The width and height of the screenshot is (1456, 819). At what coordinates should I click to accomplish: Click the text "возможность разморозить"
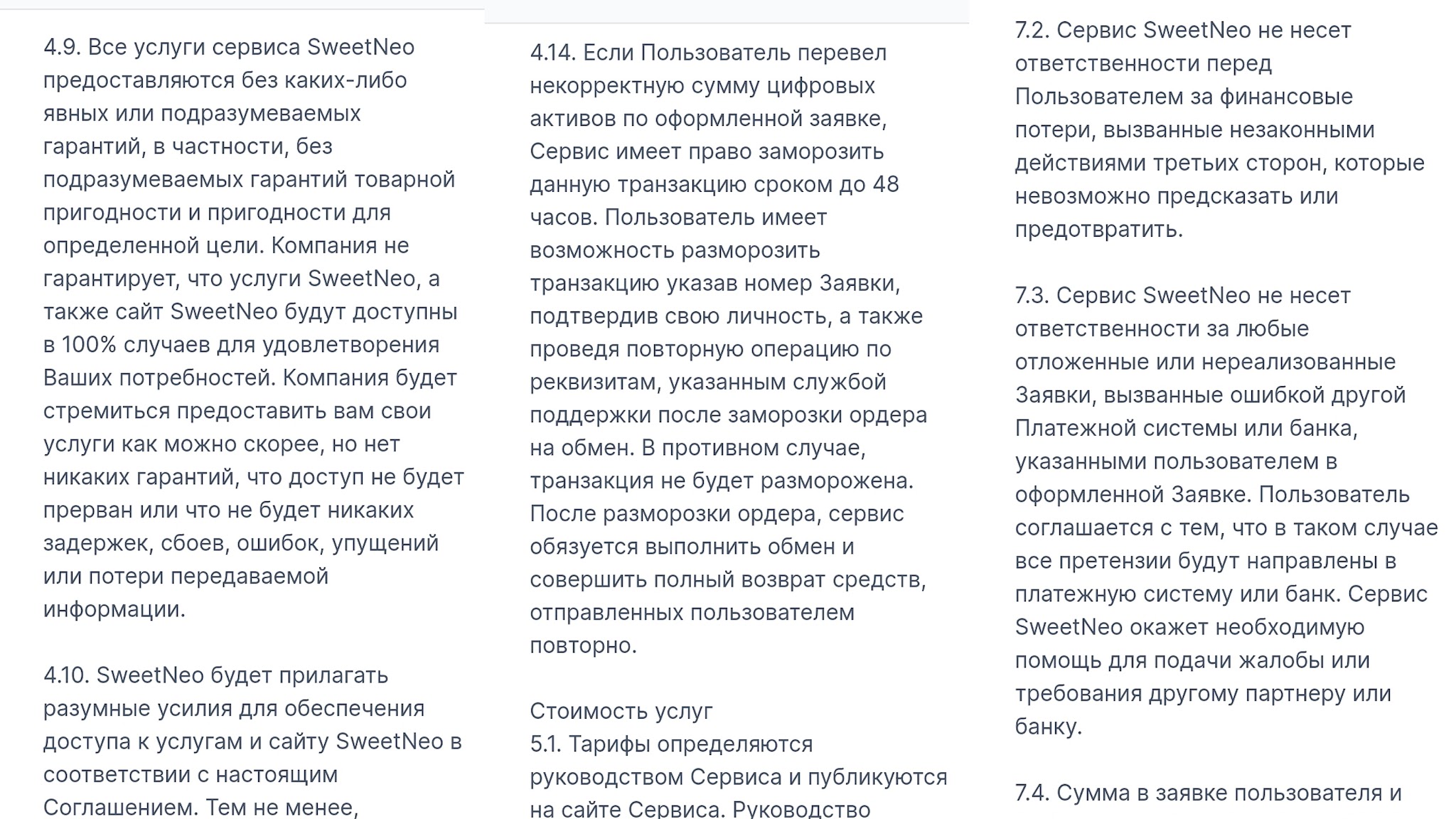[675, 251]
